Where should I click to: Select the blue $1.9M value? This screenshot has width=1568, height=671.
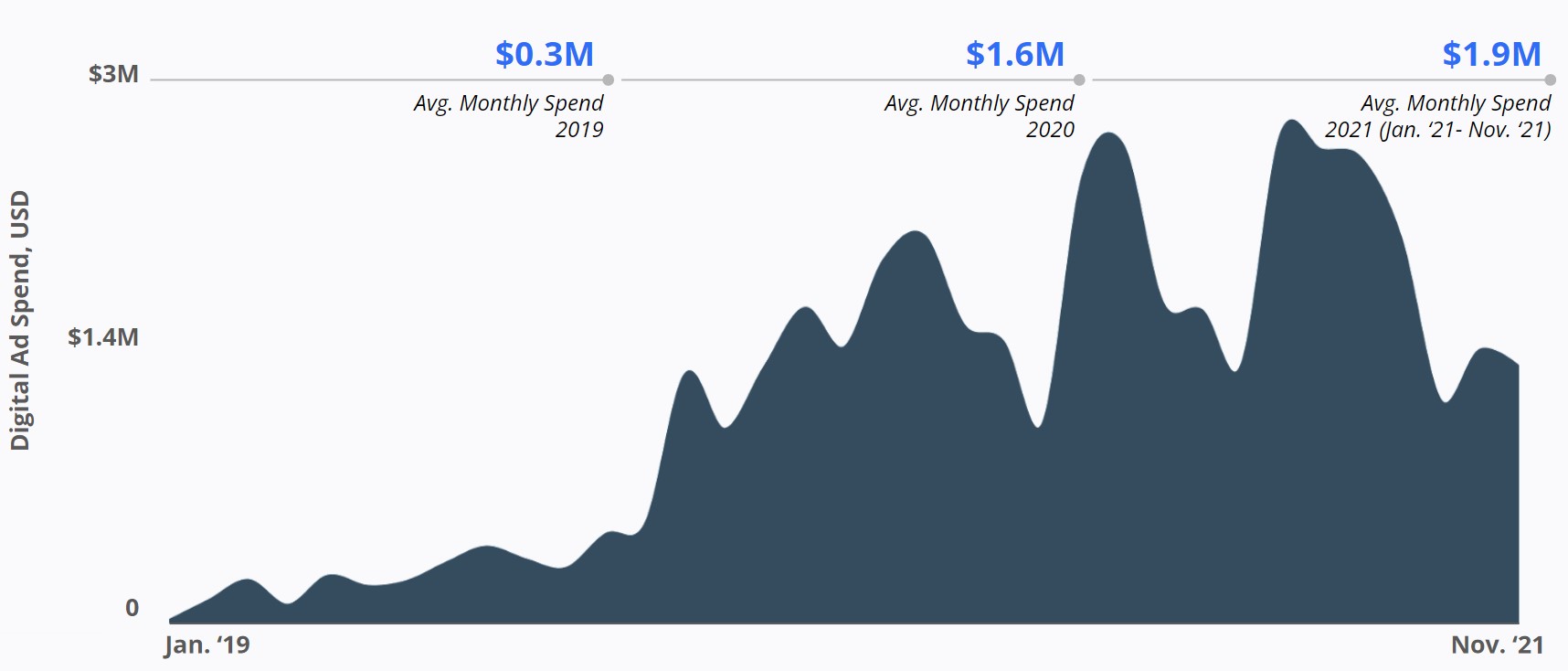click(1491, 54)
